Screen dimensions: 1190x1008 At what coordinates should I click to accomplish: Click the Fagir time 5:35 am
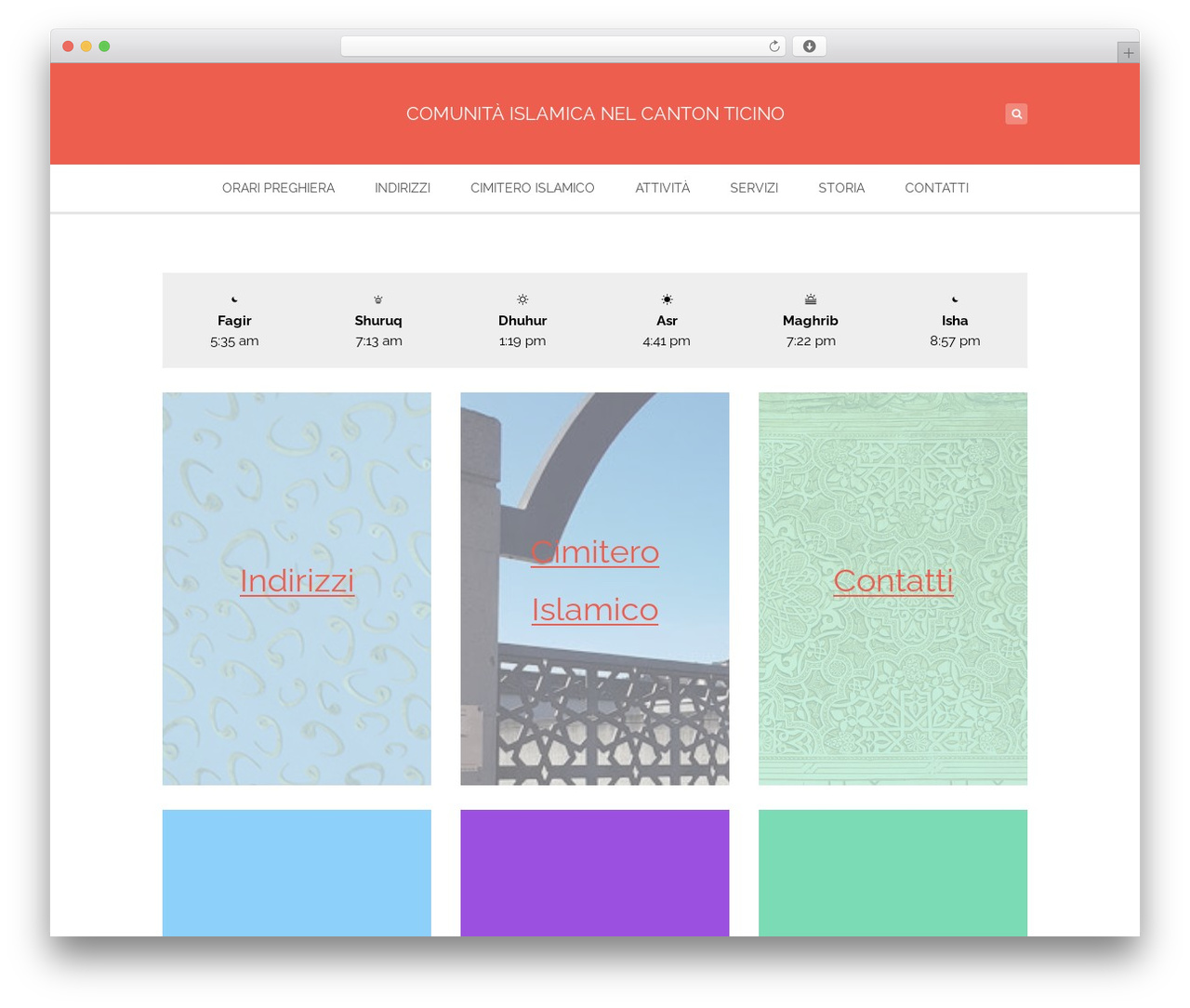(x=234, y=341)
